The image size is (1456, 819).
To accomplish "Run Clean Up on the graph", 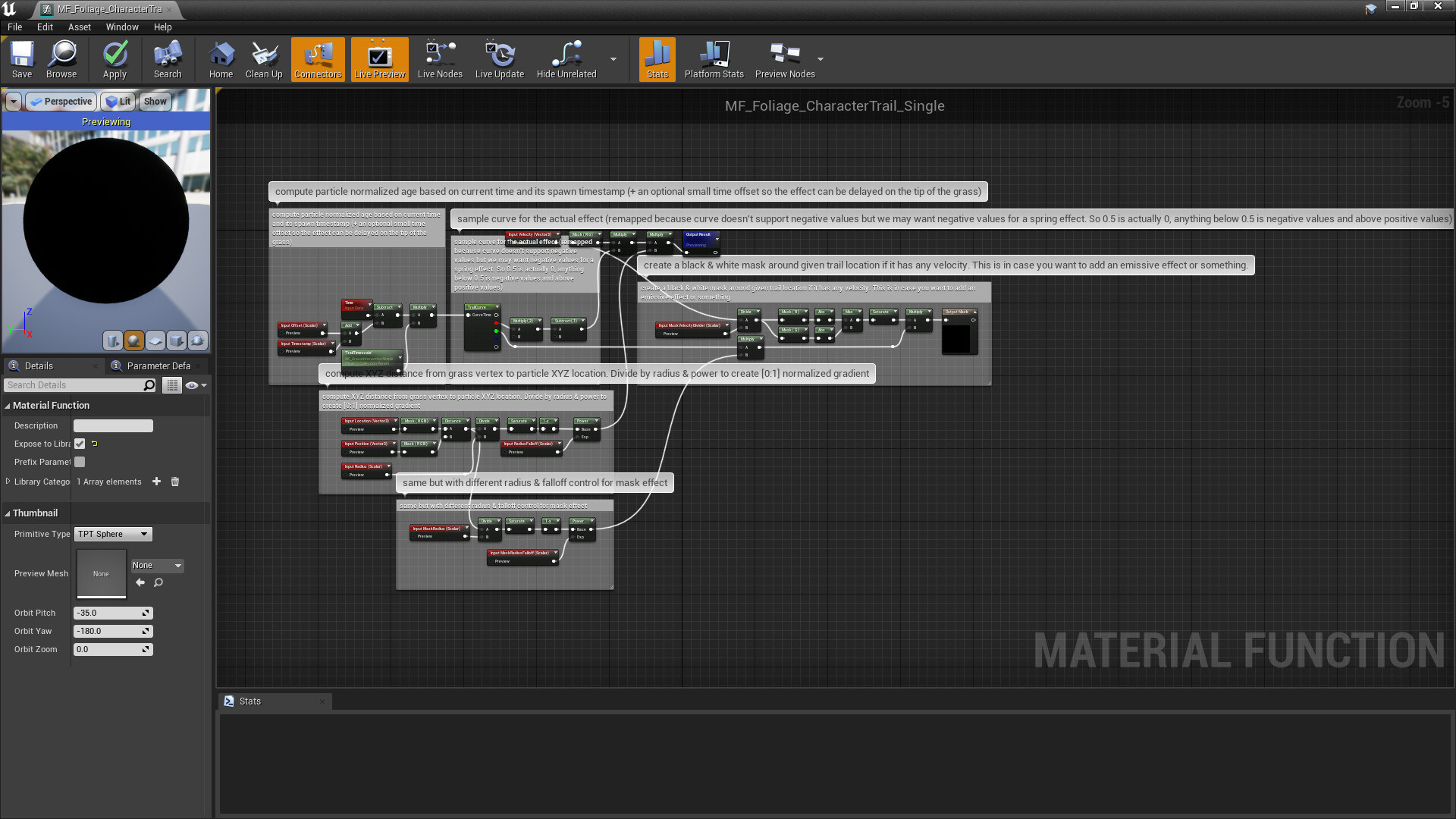I will 263,59.
